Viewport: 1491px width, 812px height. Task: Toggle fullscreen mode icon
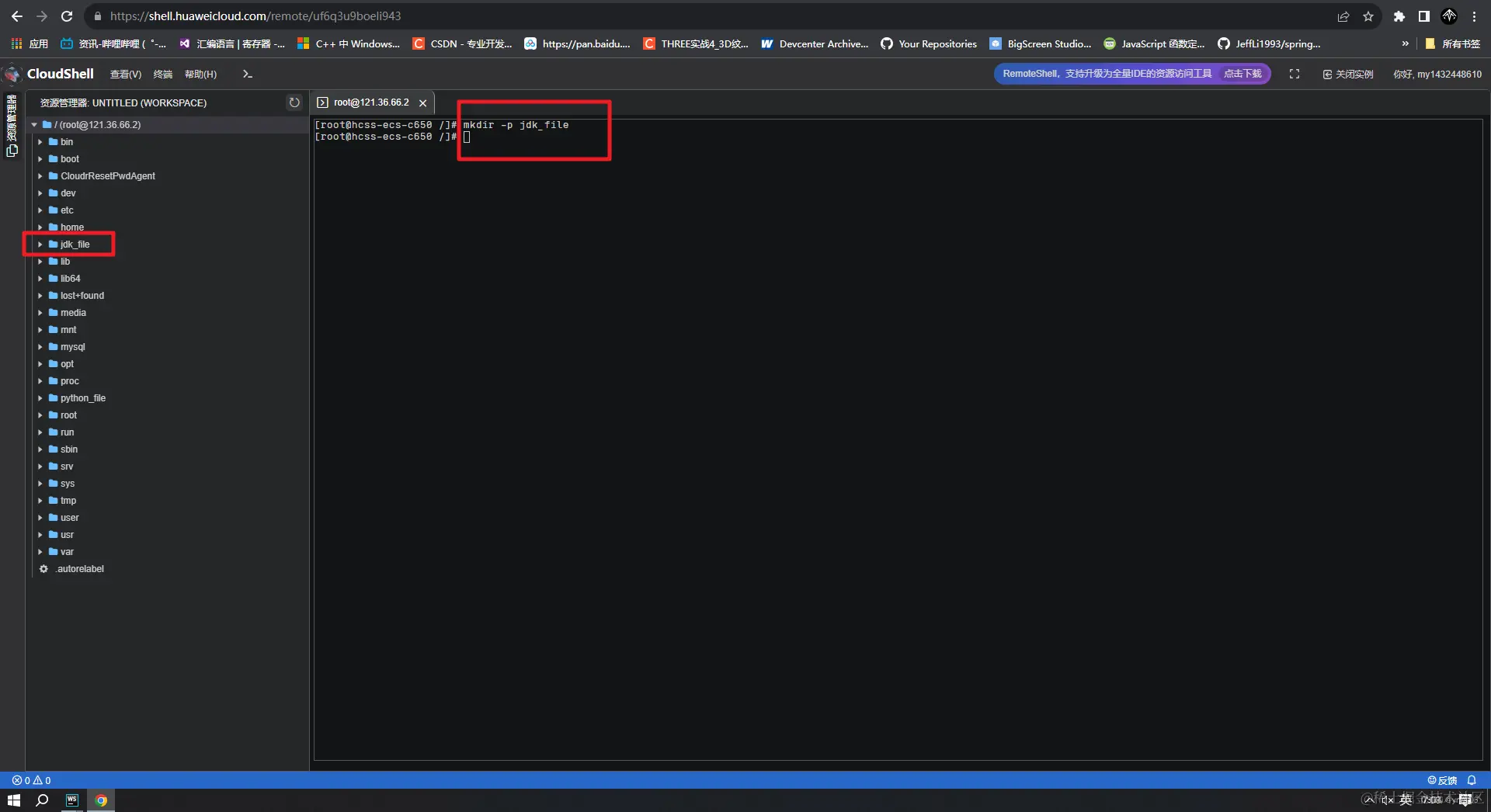(1295, 74)
